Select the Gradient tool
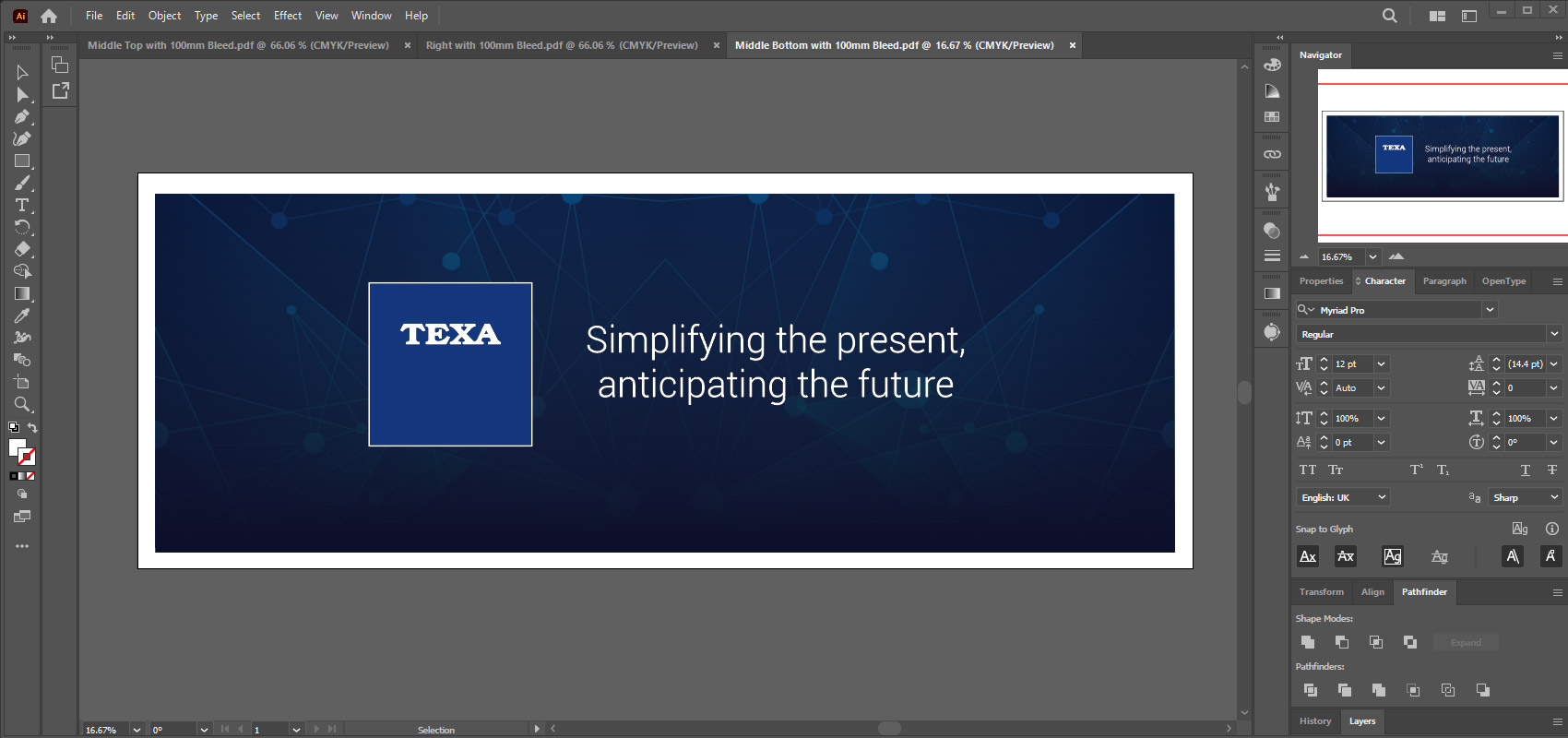1568x738 pixels. point(22,293)
